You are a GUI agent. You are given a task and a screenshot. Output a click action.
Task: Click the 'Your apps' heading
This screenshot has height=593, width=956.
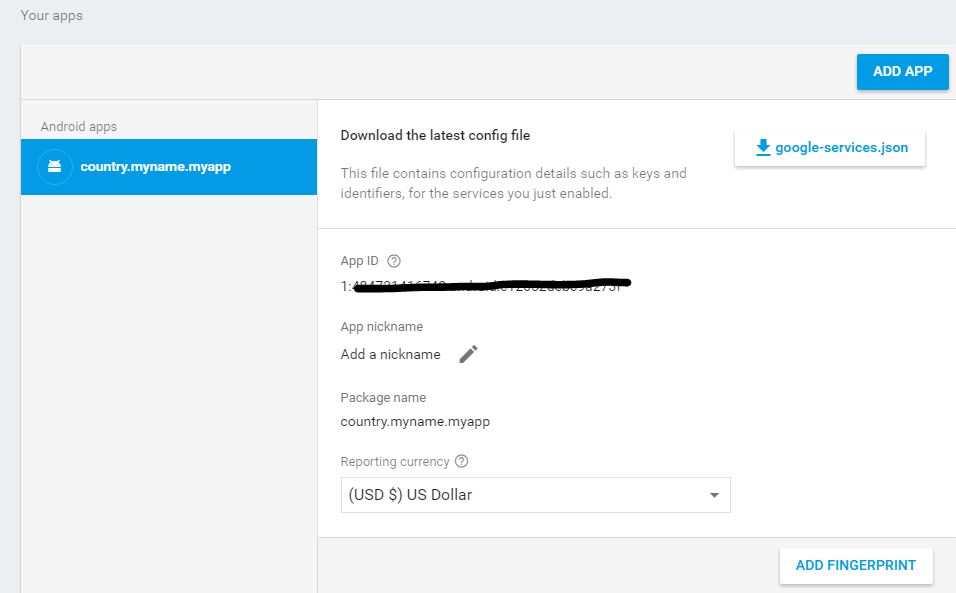[x=52, y=16]
